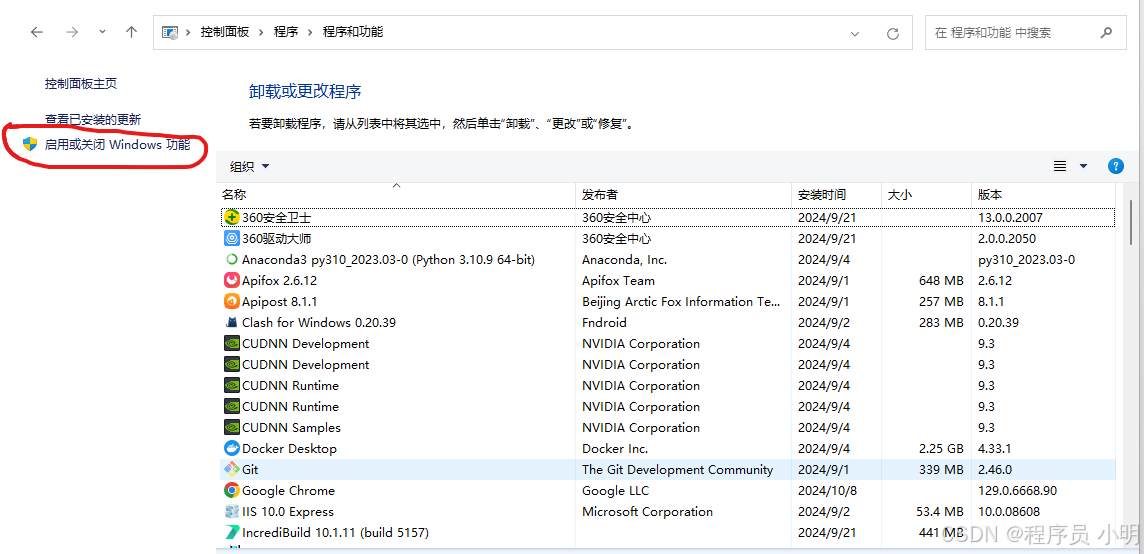Viewport: 1144px width, 554px height.
Task: Click the 648 MB size cell
Action: pyautogui.click(x=942, y=280)
